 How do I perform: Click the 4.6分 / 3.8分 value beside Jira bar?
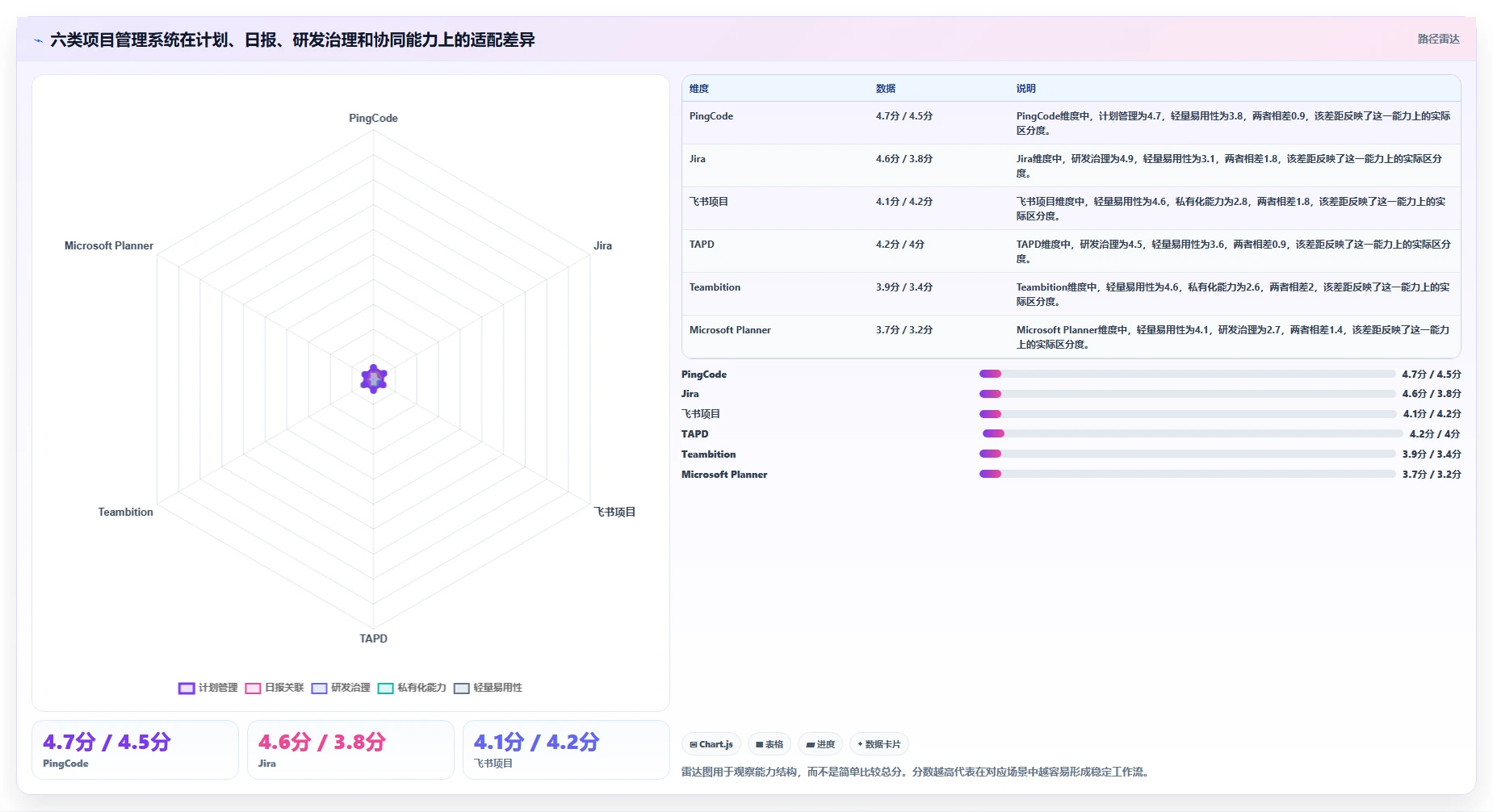1432,394
